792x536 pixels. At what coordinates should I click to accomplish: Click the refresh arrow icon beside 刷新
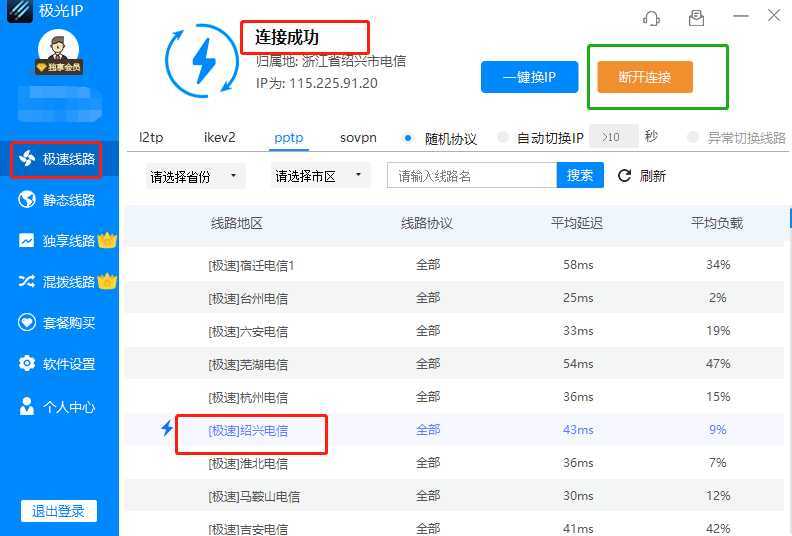[x=625, y=175]
